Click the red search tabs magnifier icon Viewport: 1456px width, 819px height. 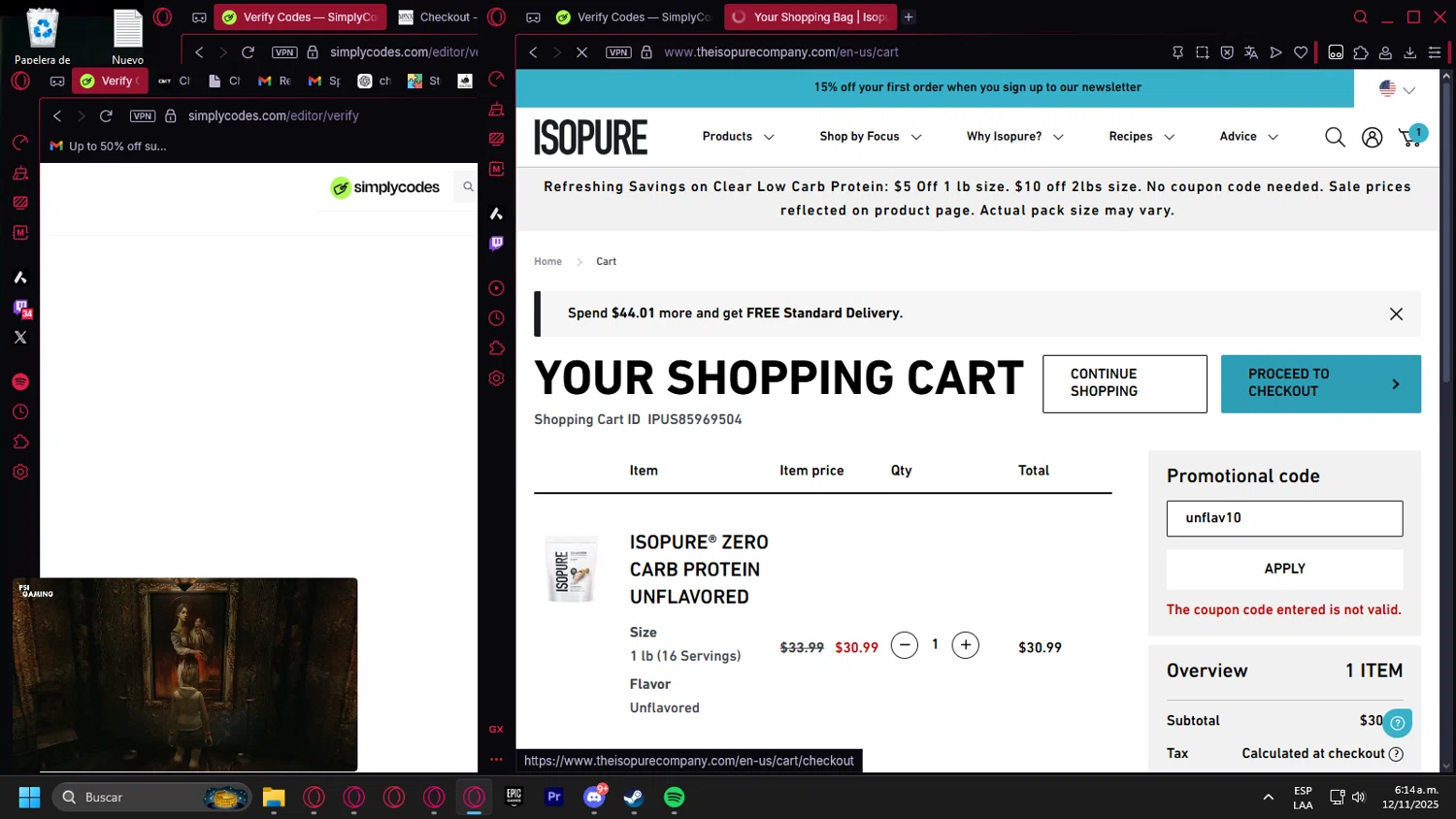coord(1361,16)
